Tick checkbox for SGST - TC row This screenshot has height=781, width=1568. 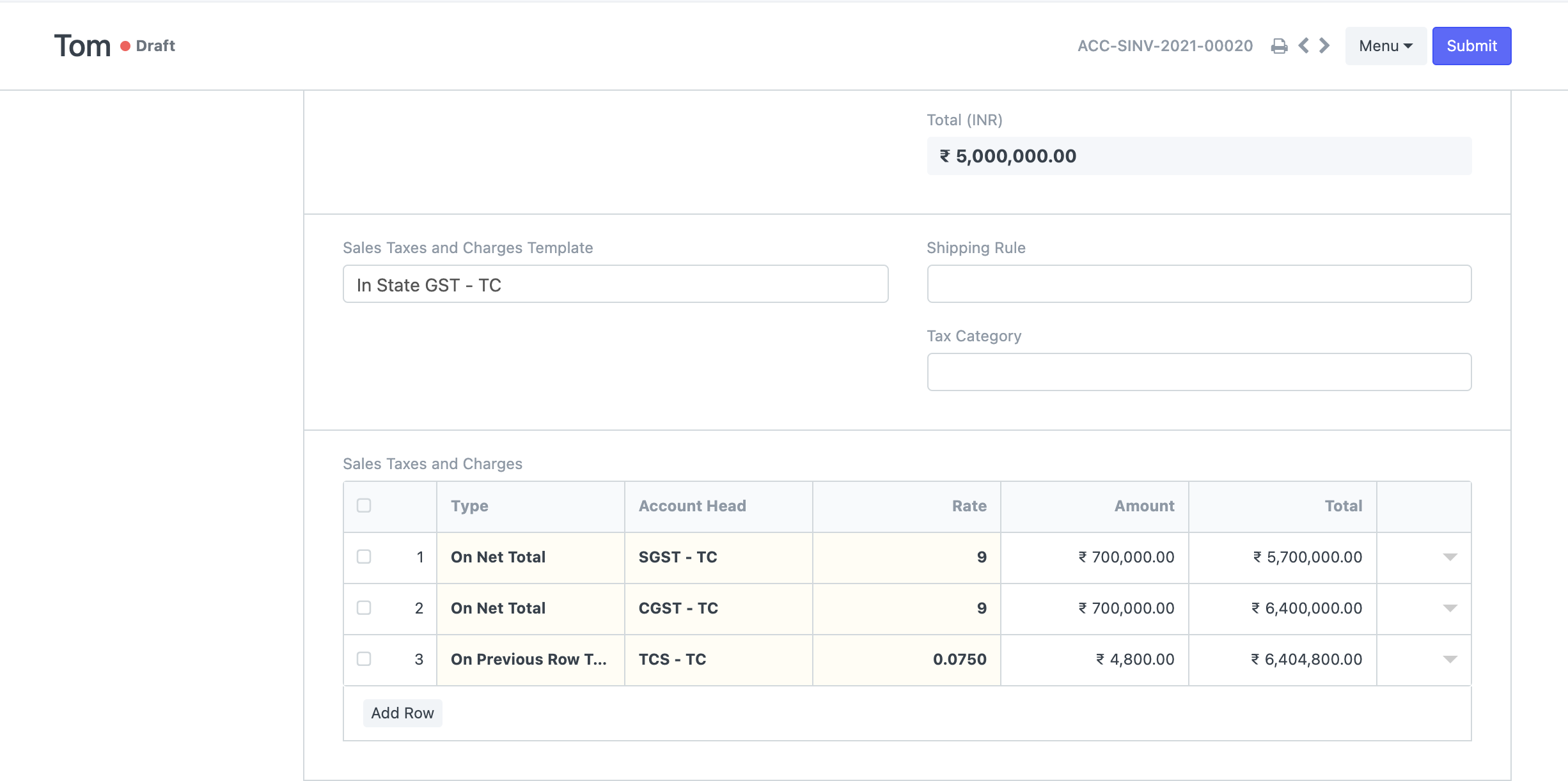pos(364,557)
